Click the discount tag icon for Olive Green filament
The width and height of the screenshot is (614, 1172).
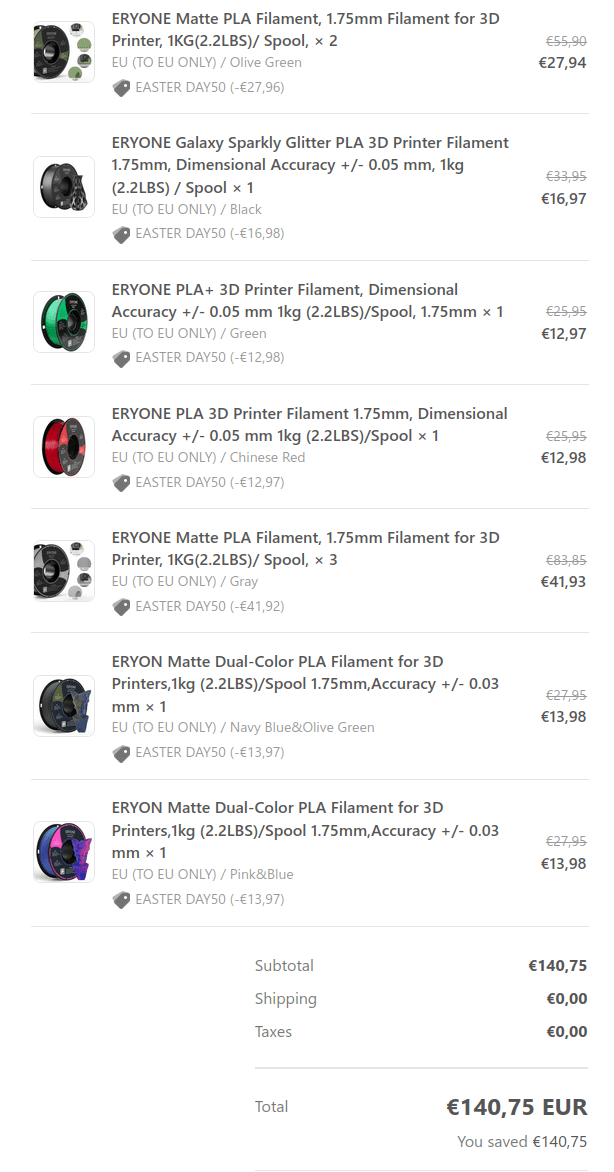[121, 87]
